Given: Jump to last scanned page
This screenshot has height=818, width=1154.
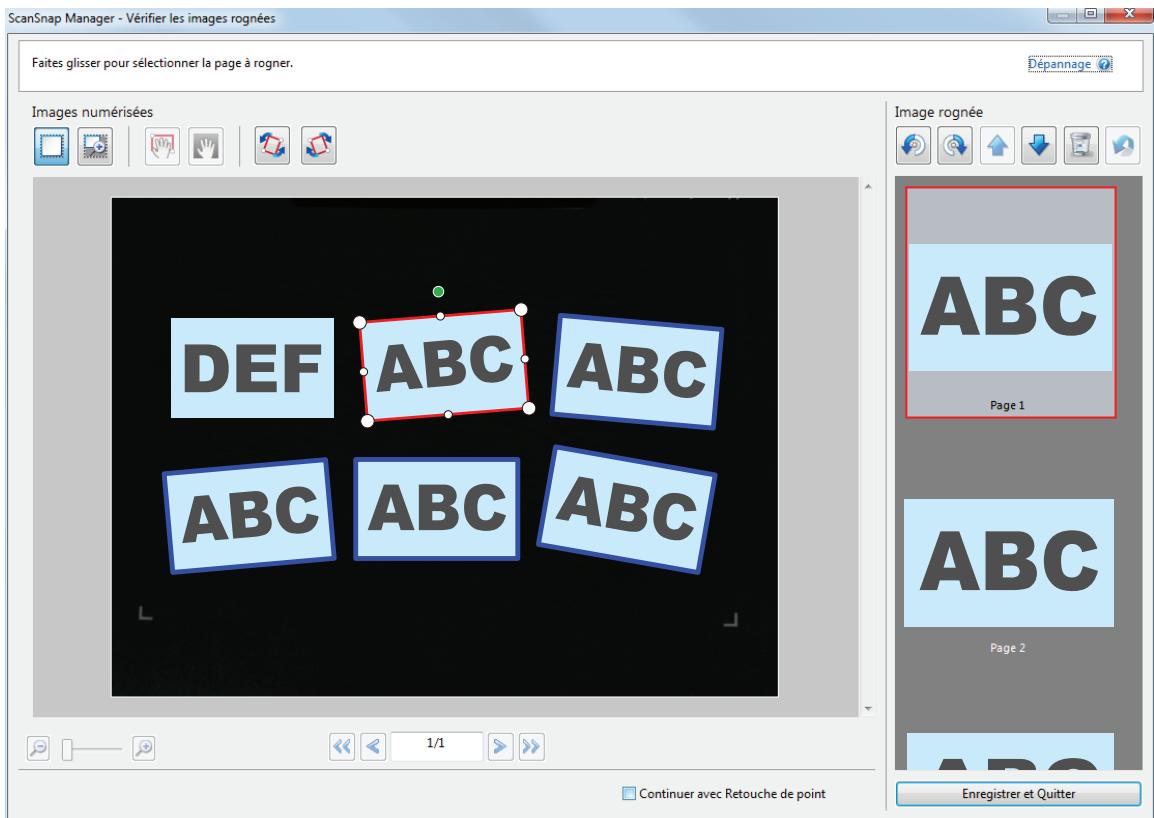Looking at the screenshot, I should click(x=531, y=747).
